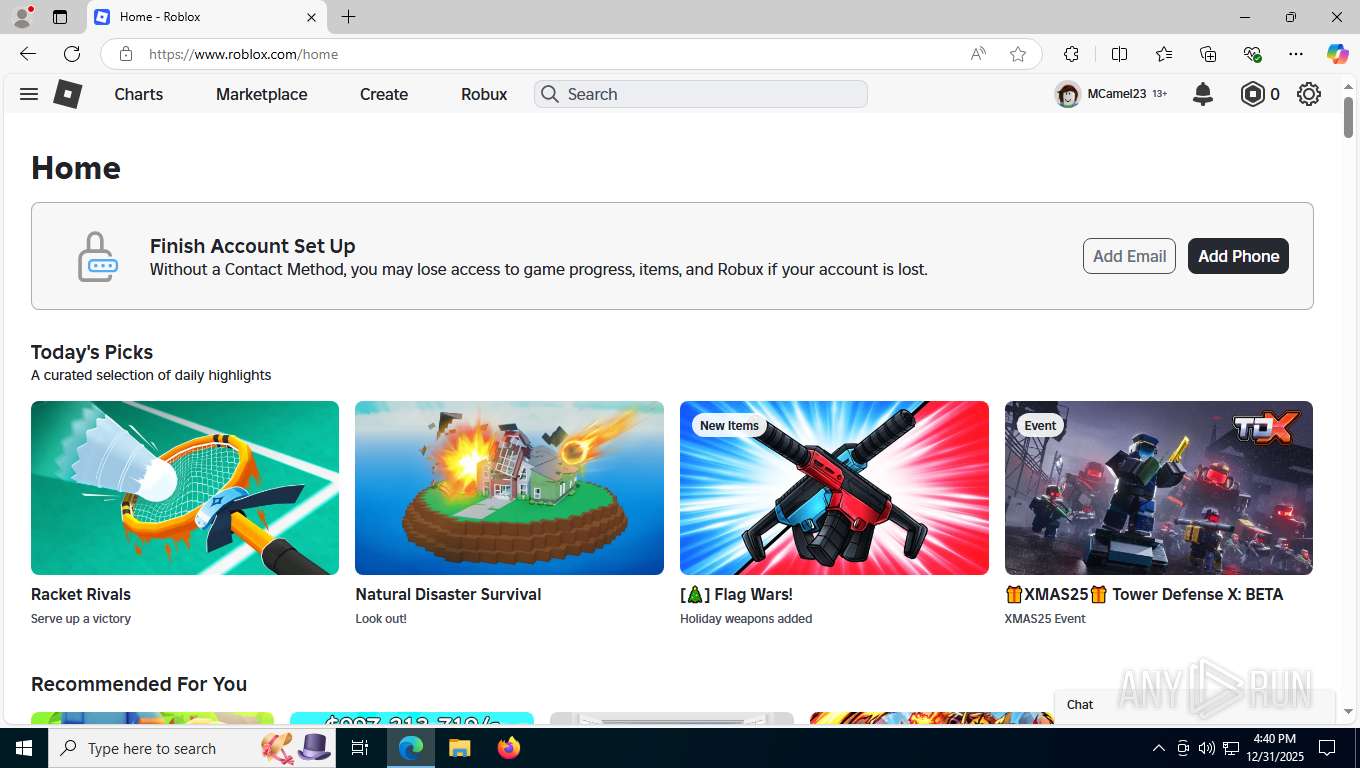This screenshot has height=768, width=1360.
Task: Open browser collections icon
Action: click(x=1208, y=54)
